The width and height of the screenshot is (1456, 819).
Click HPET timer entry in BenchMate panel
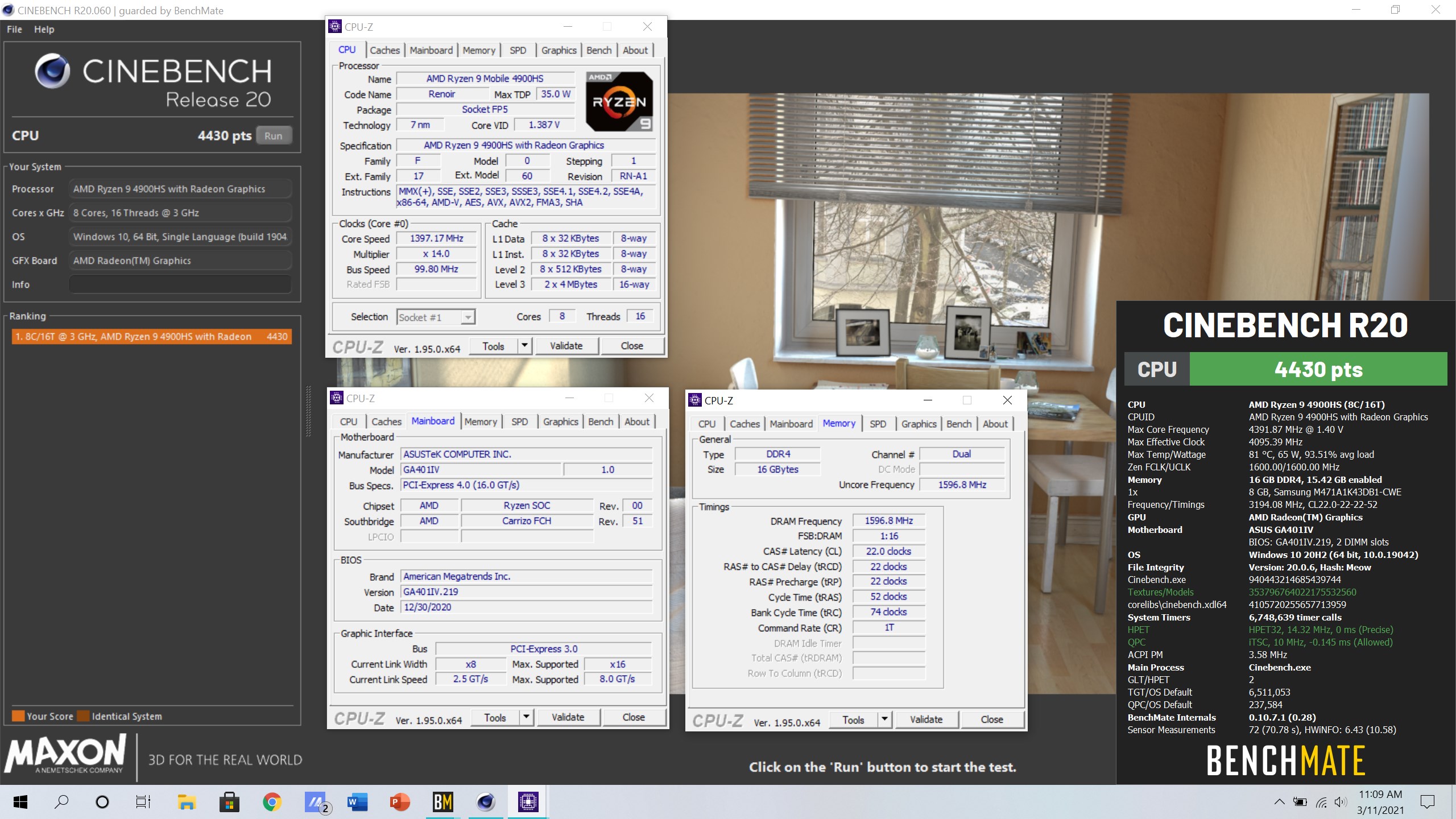(1260, 630)
